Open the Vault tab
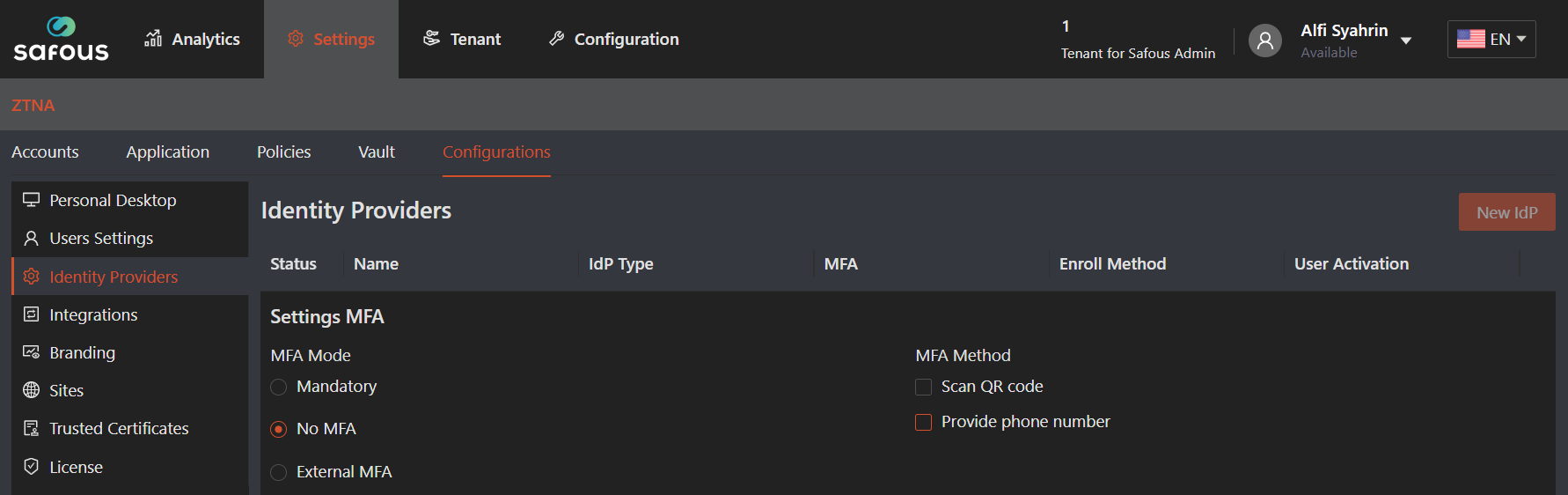 pos(376,151)
